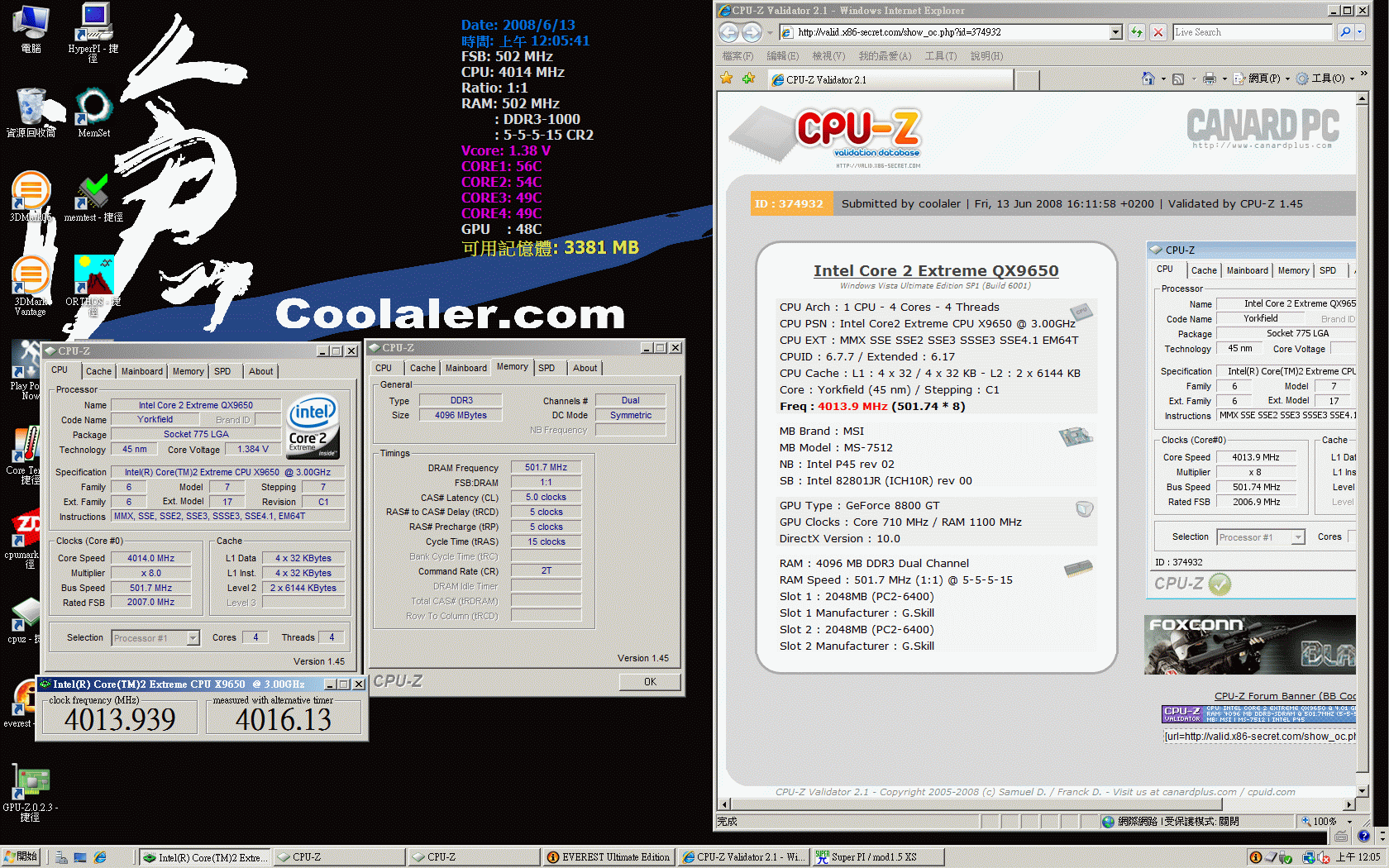
Task: Expand the Print button dropdown arrow
Action: [x=1224, y=79]
